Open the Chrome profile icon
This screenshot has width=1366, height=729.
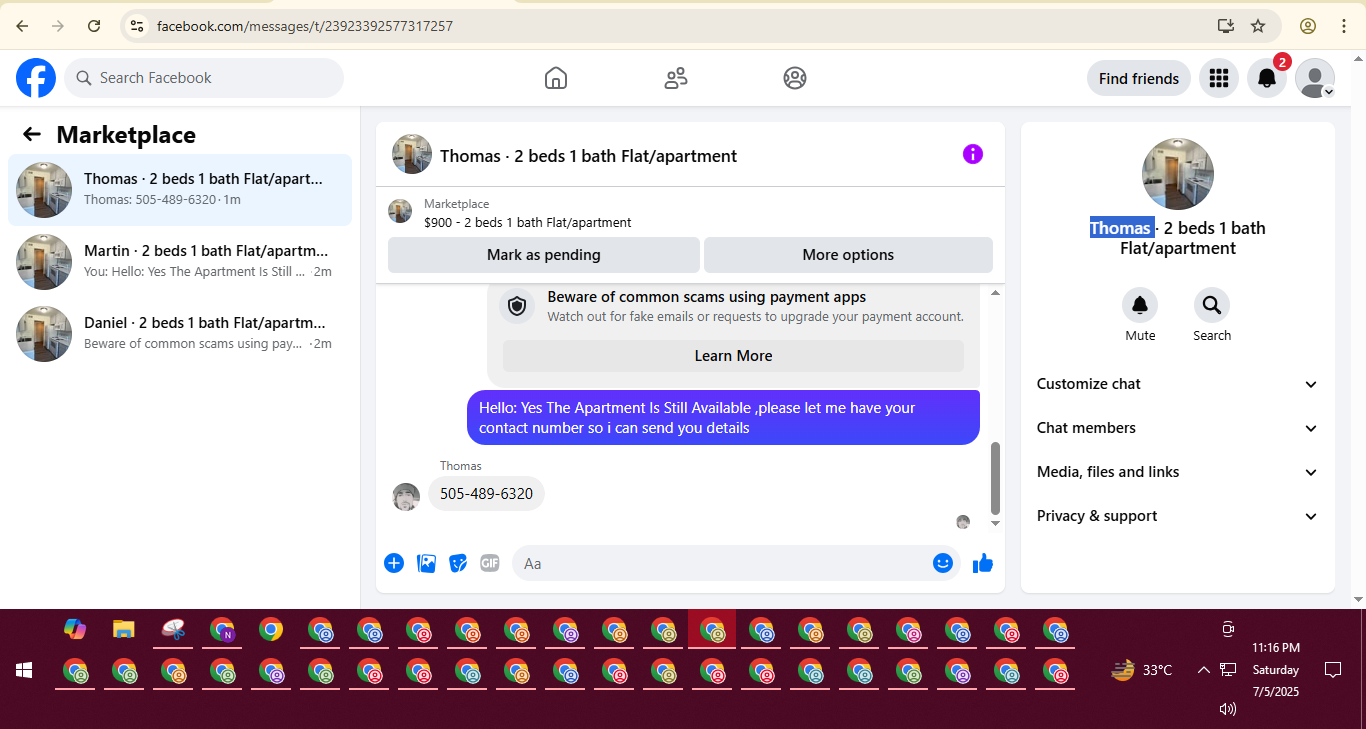1308,26
